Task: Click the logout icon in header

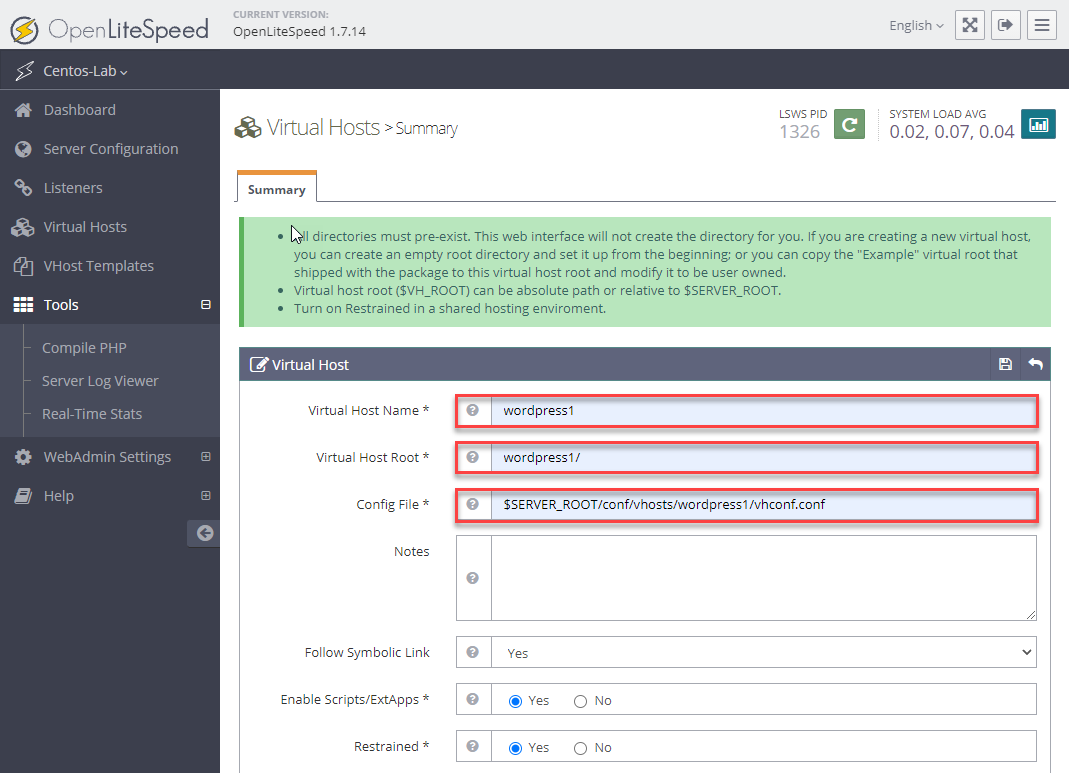Action: click(1006, 25)
